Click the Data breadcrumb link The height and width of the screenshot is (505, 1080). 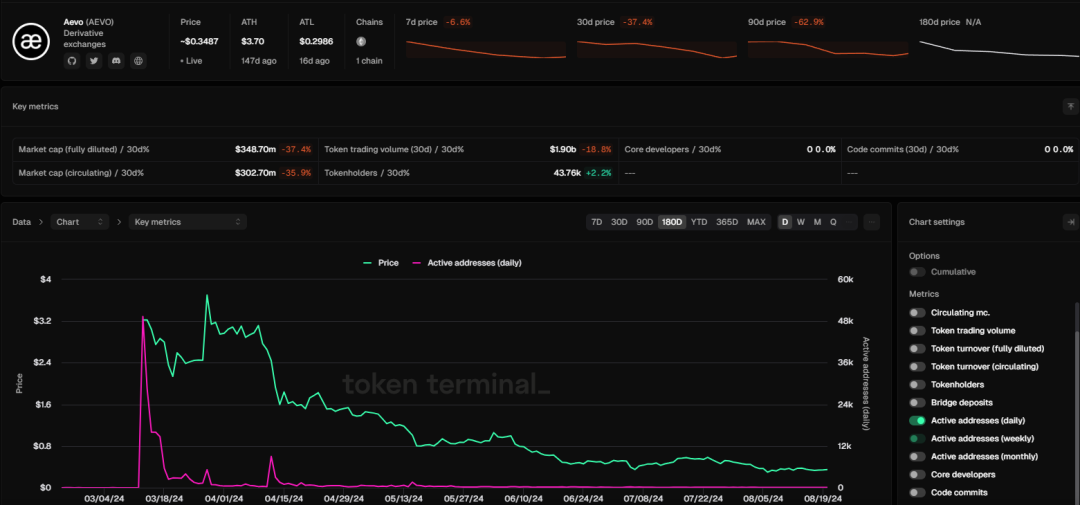point(21,222)
